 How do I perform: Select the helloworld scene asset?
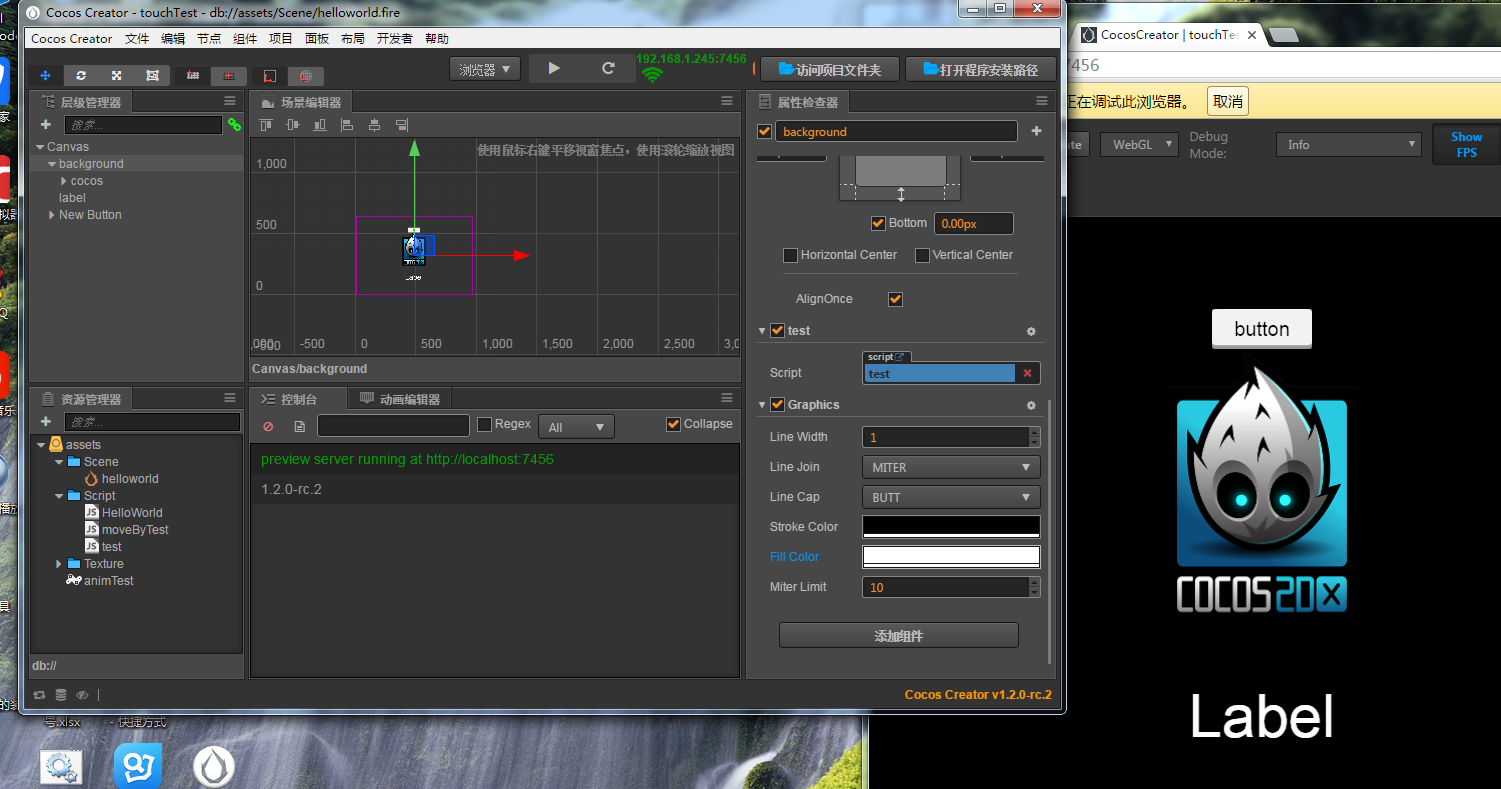[x=130, y=479]
